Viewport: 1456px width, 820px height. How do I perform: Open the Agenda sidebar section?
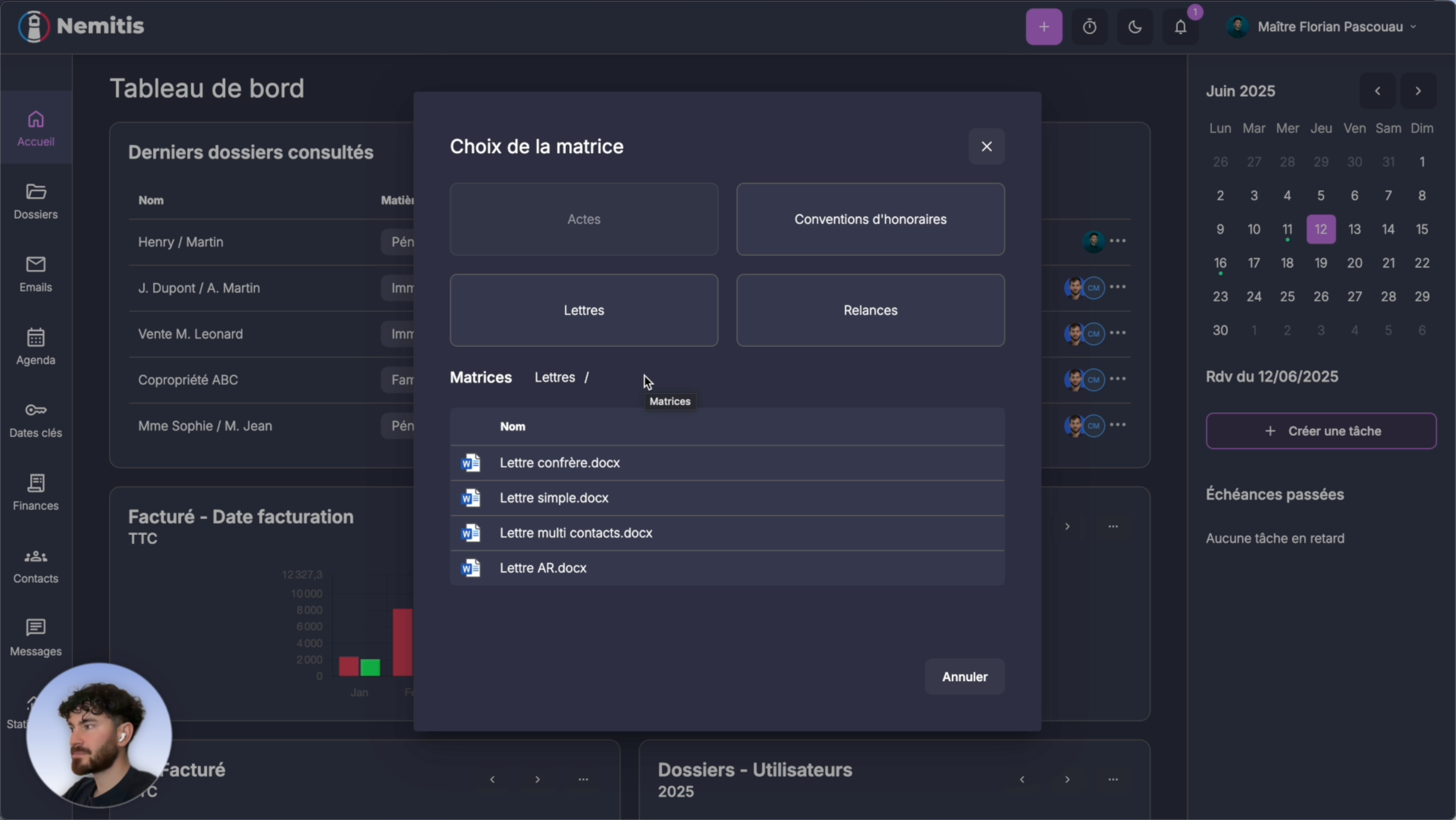pyautogui.click(x=36, y=347)
